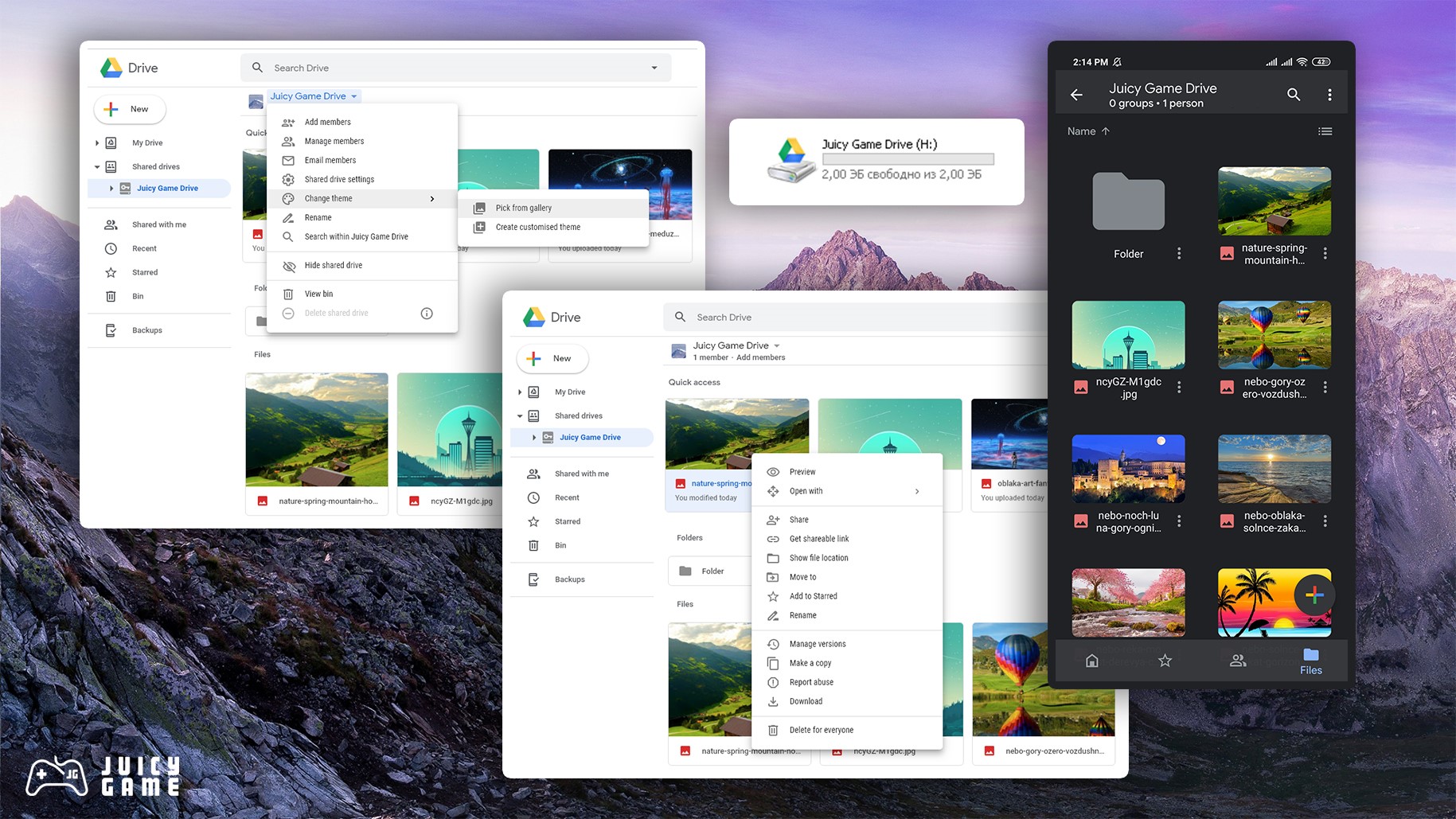Open more options for the mobile Folder item
Screen dimensions: 1456x819
click(x=1179, y=254)
